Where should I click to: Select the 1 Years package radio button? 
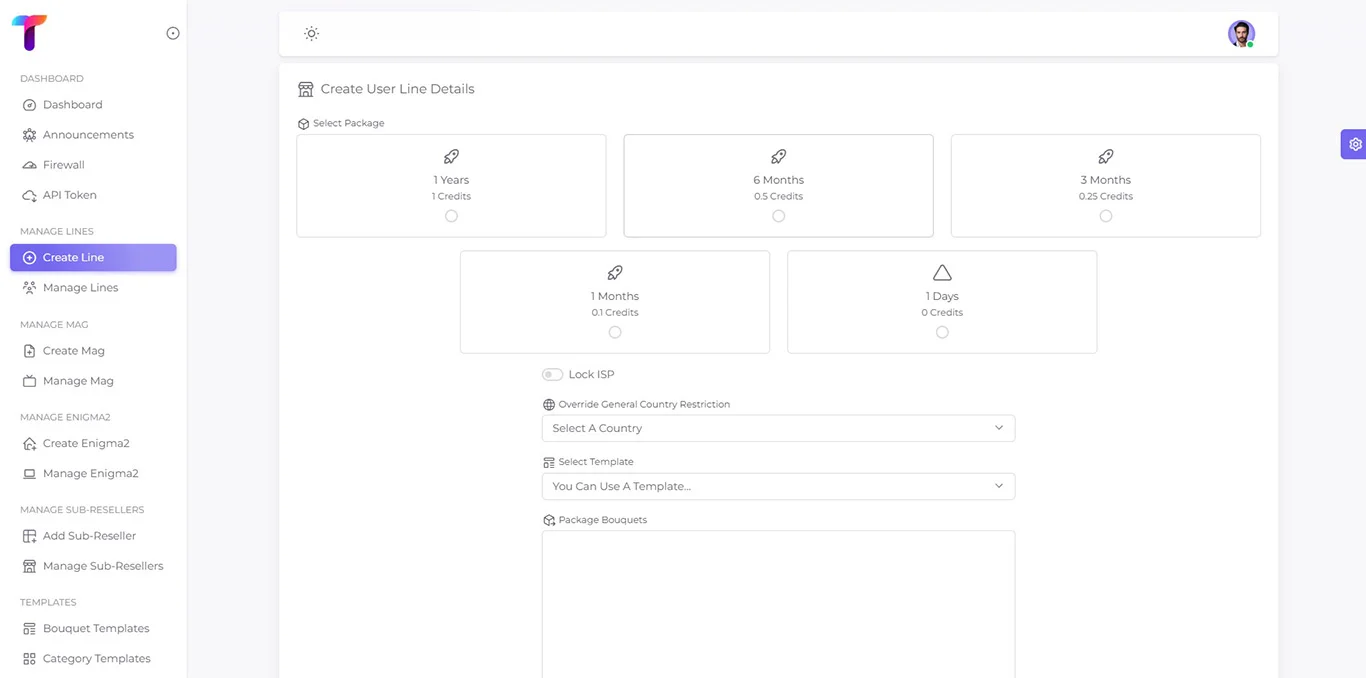tap(451, 216)
